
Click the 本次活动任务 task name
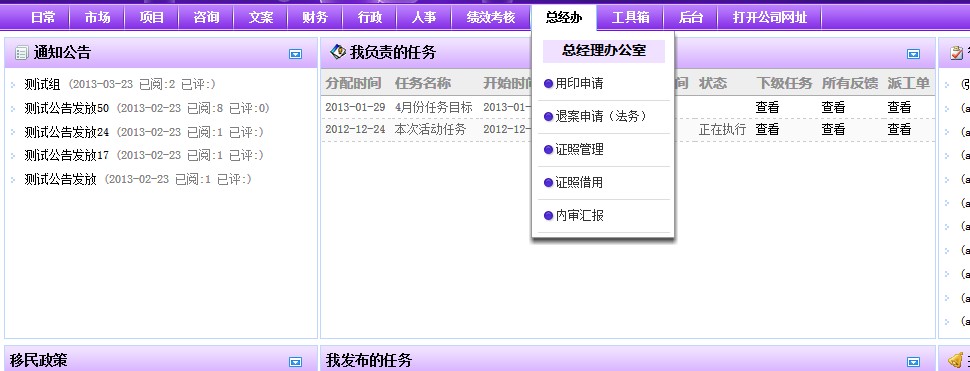click(x=431, y=130)
